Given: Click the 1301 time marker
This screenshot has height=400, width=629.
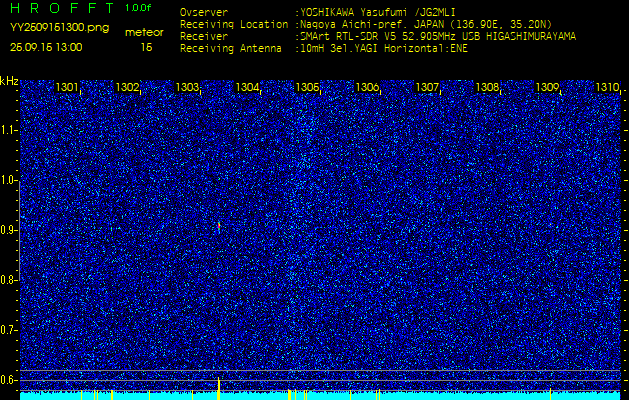Looking at the screenshot, I should tap(67, 87).
